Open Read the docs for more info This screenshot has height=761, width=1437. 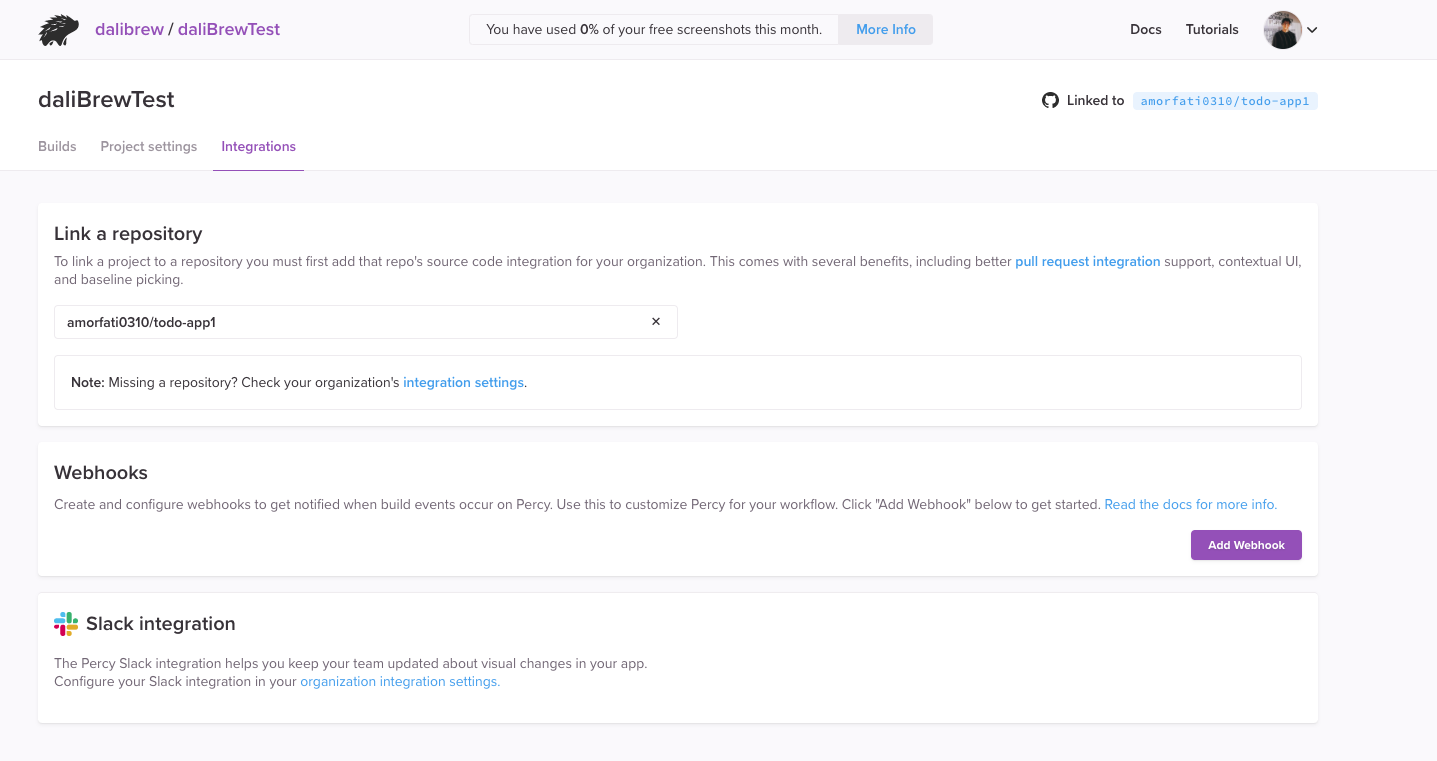(x=1191, y=505)
